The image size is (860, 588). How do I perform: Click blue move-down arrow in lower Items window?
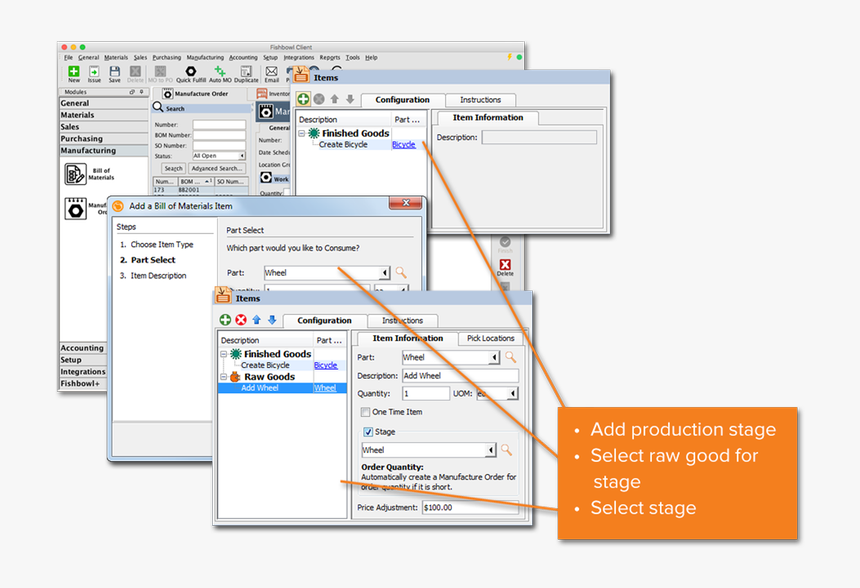point(271,320)
